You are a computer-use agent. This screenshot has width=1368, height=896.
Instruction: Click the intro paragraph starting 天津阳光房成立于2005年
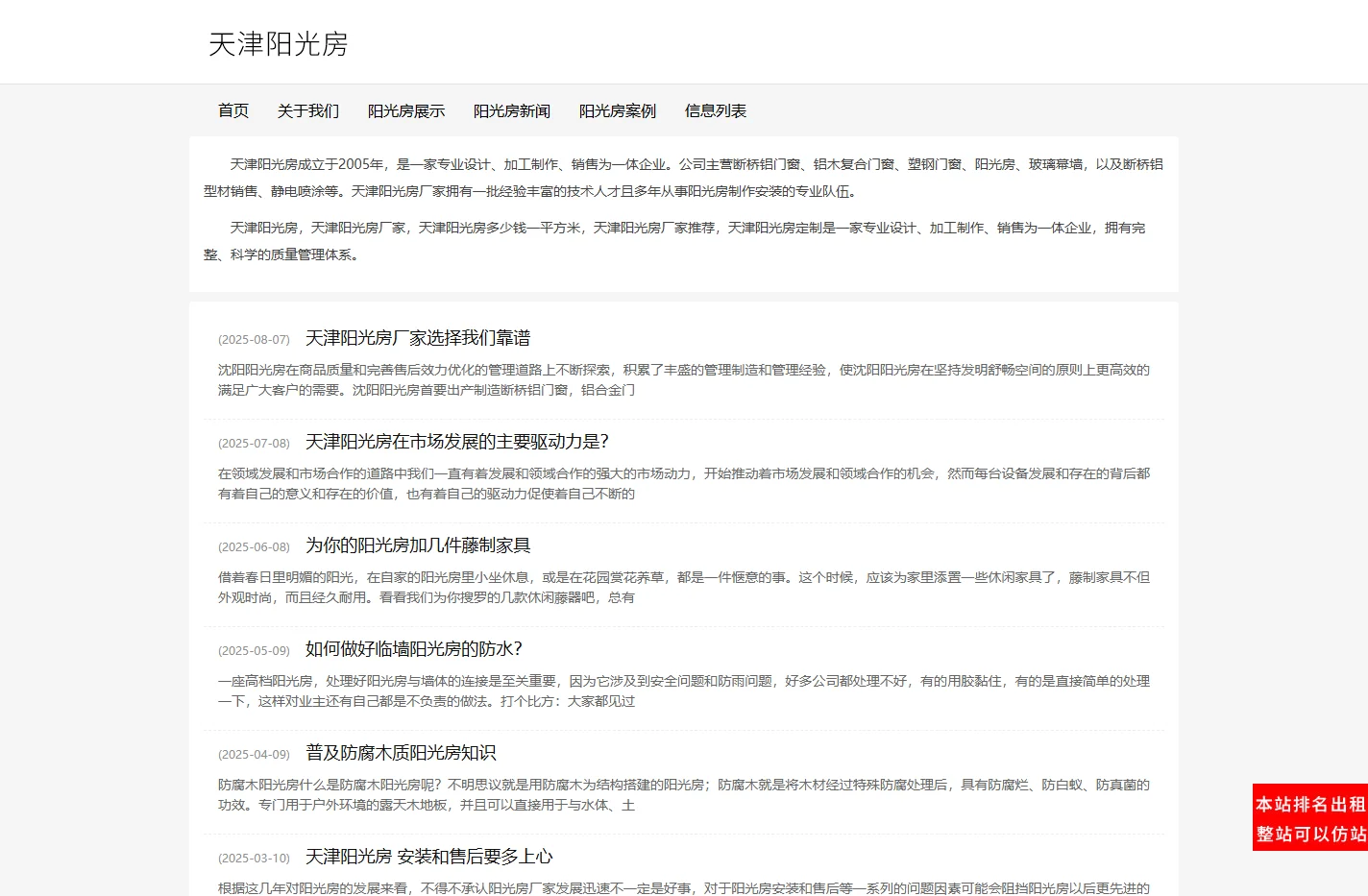click(683, 178)
